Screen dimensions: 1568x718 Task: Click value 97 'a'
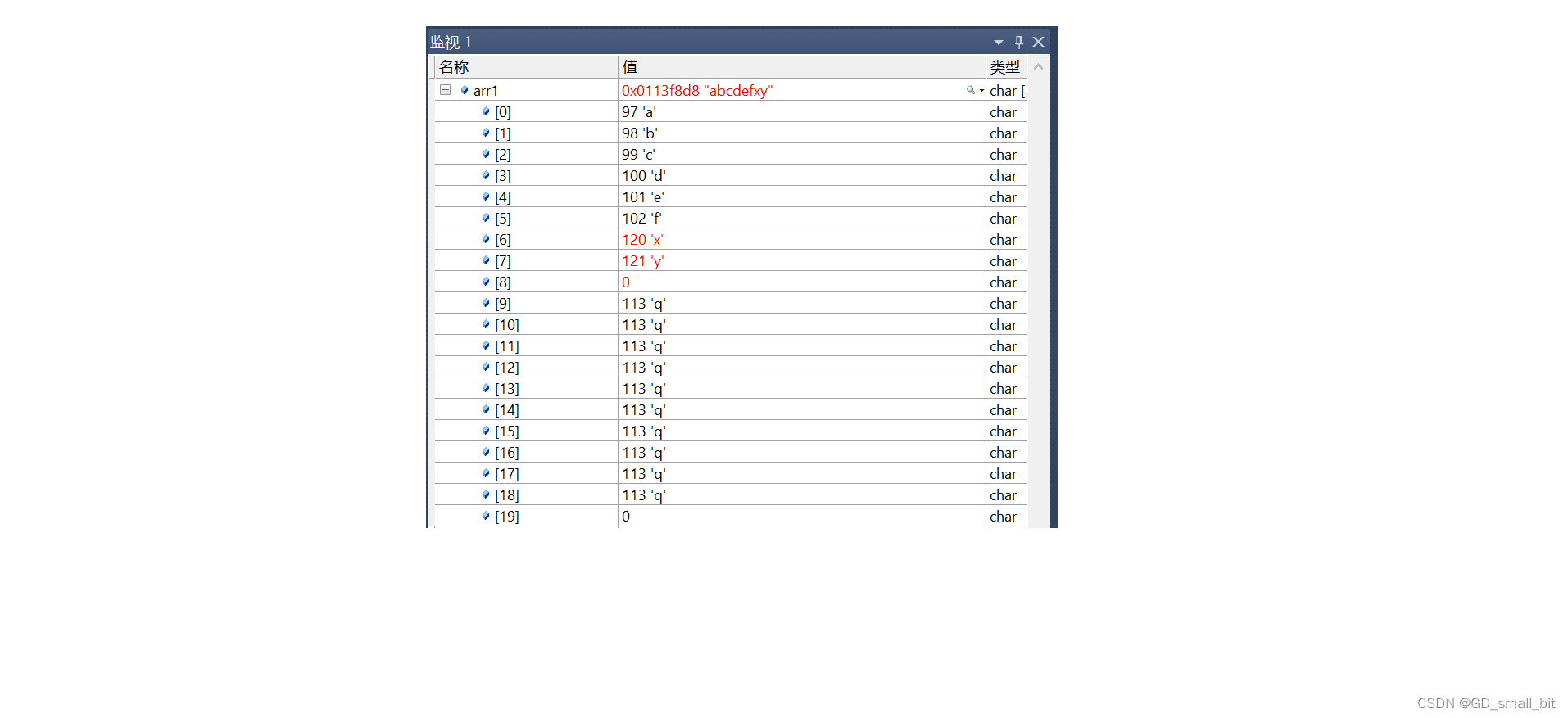coord(638,112)
